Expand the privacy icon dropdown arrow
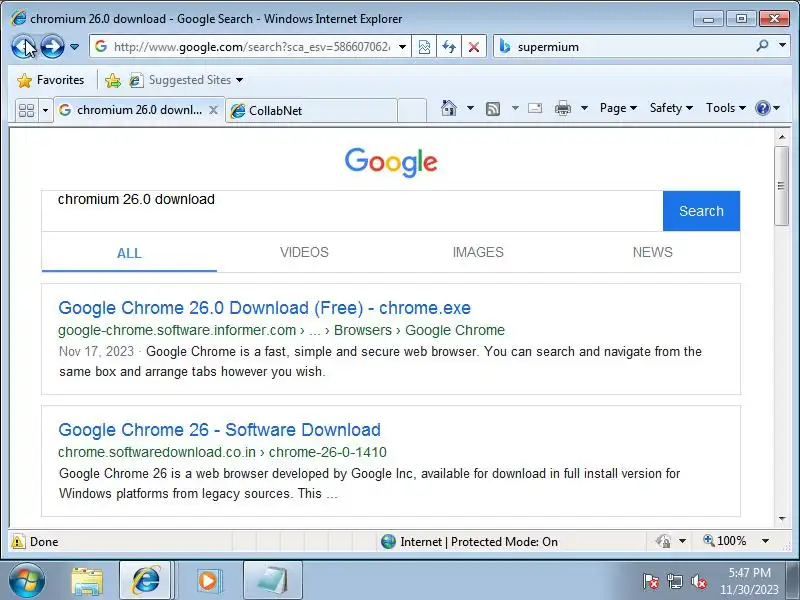Viewport: 800px width, 600px height. click(x=682, y=541)
